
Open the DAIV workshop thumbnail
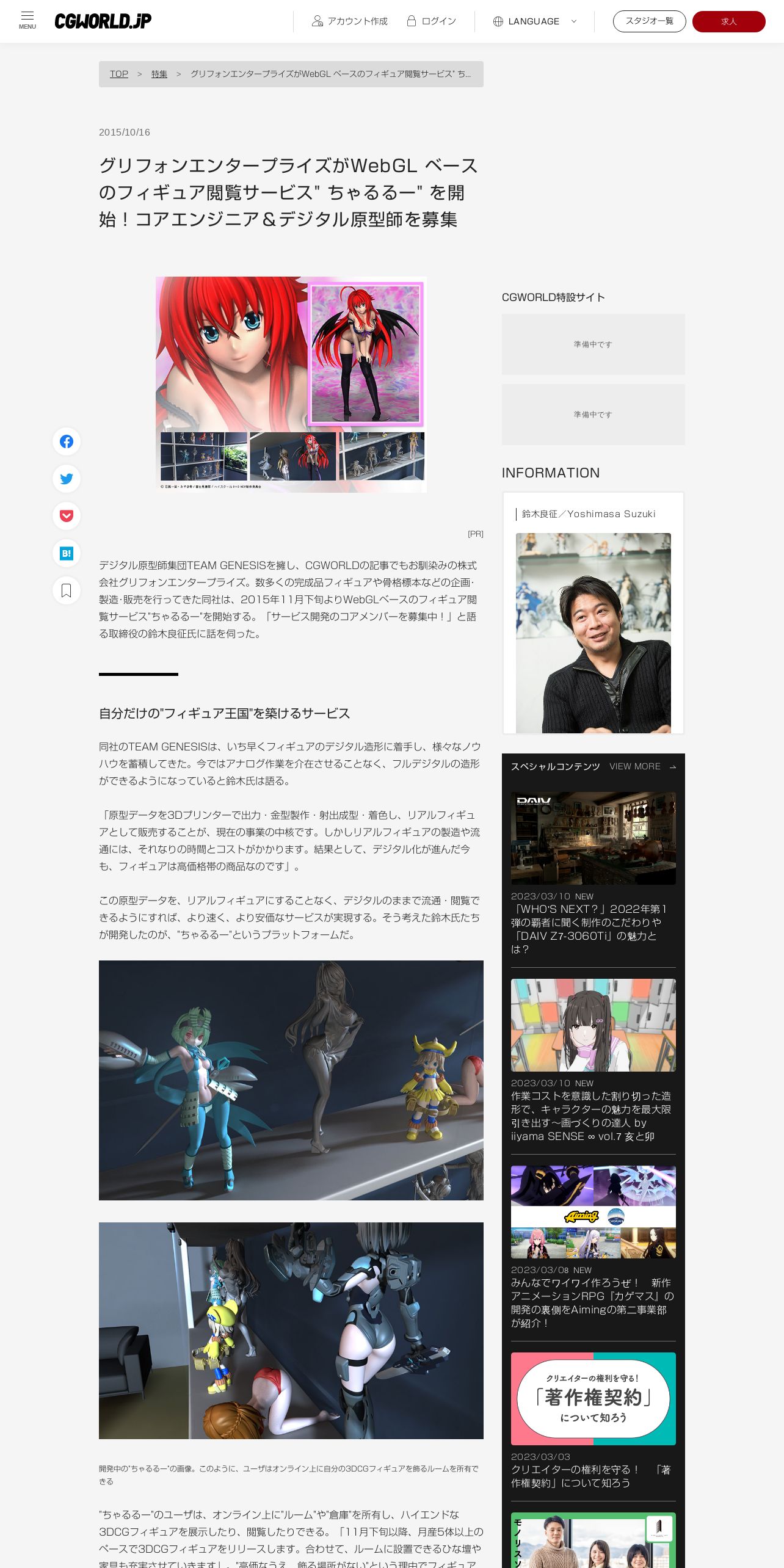click(593, 838)
